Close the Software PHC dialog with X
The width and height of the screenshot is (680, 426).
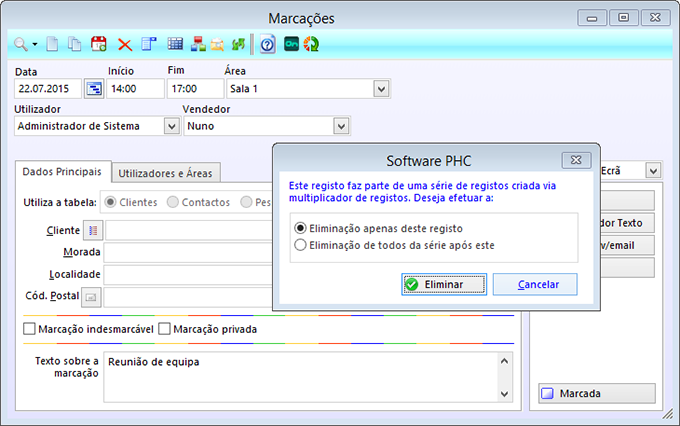(x=576, y=160)
